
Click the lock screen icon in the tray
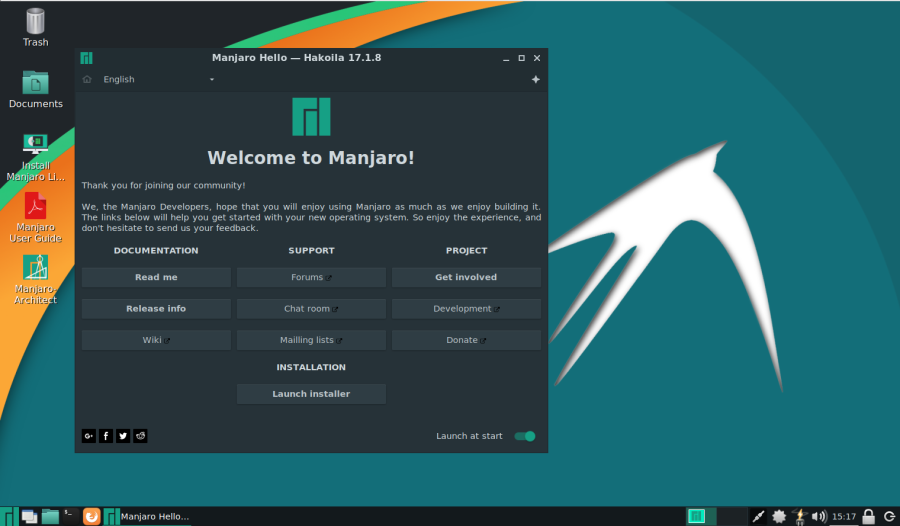869,516
